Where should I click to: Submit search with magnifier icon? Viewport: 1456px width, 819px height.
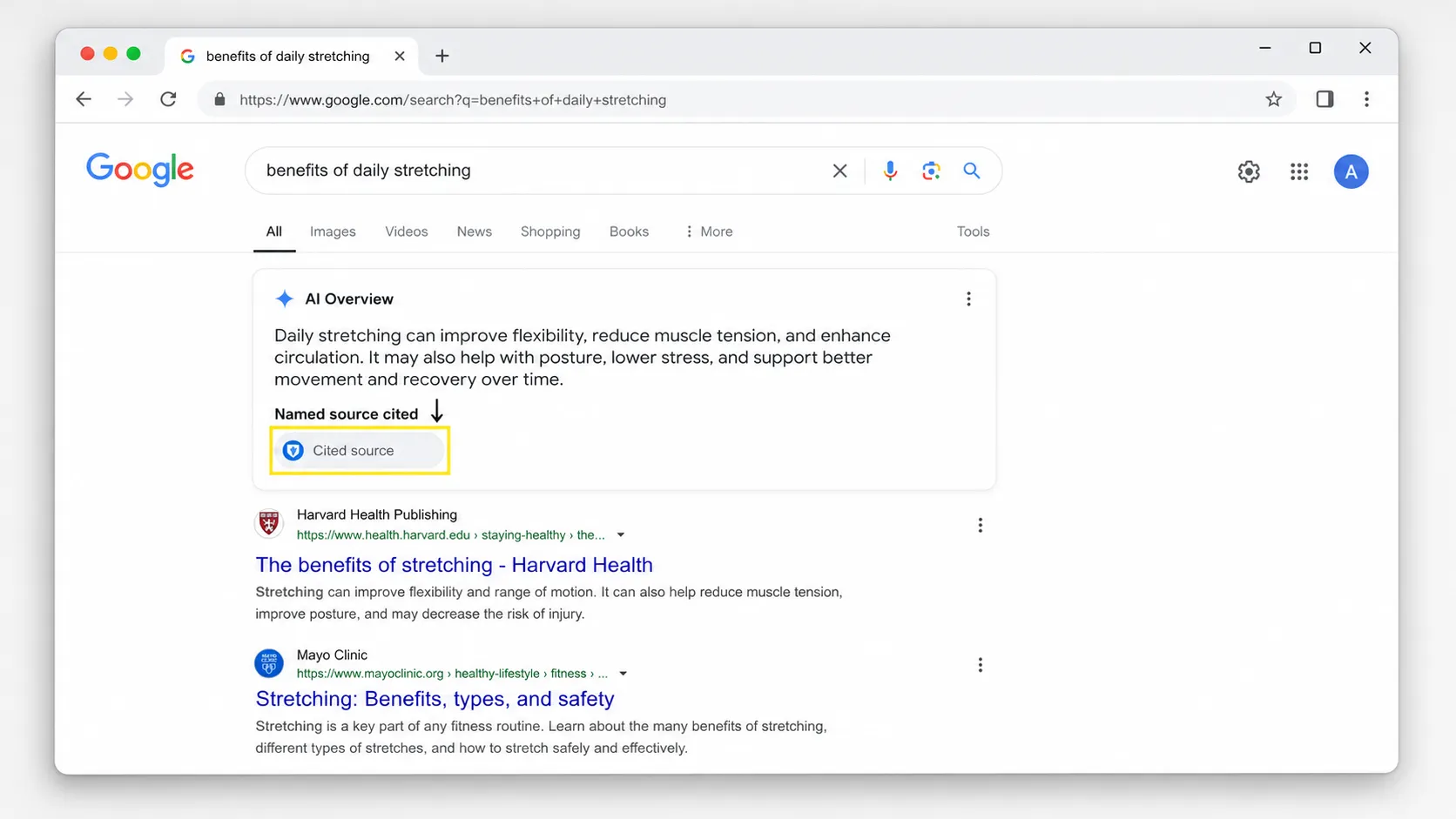pos(972,171)
